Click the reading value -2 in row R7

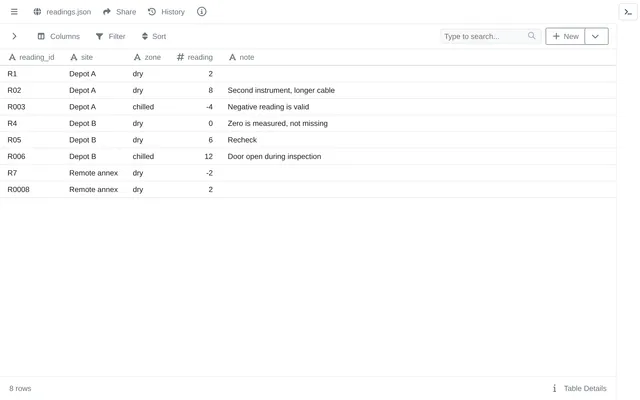(209, 173)
